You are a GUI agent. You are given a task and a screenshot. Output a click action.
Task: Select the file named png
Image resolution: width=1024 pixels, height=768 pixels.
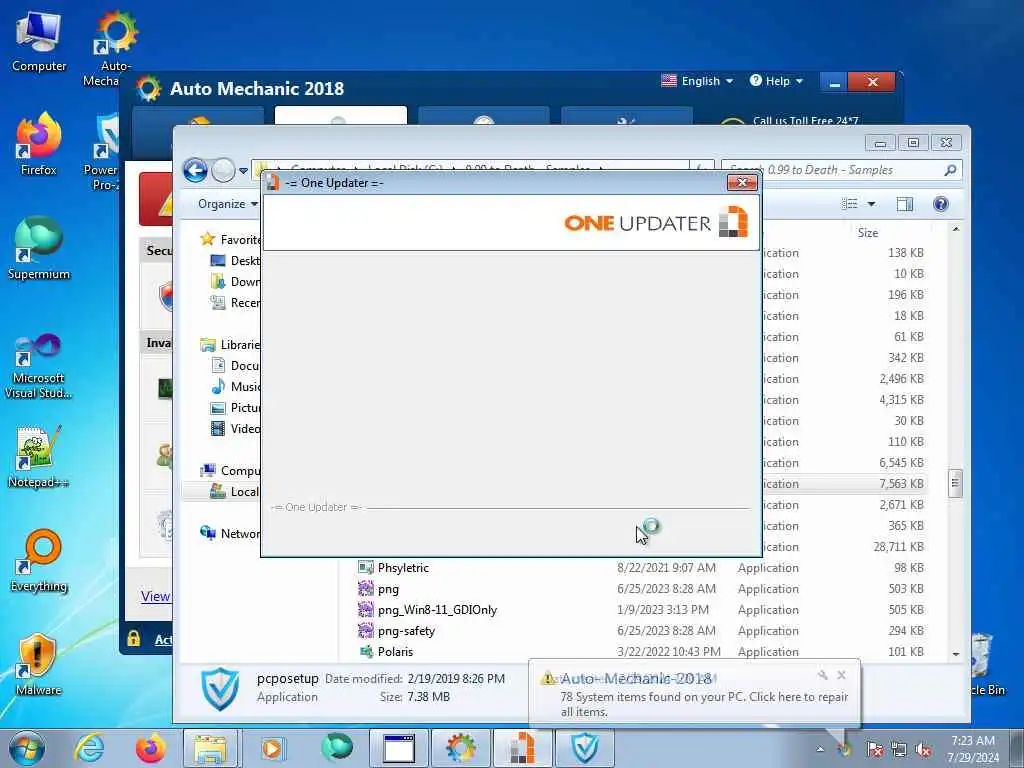click(388, 589)
